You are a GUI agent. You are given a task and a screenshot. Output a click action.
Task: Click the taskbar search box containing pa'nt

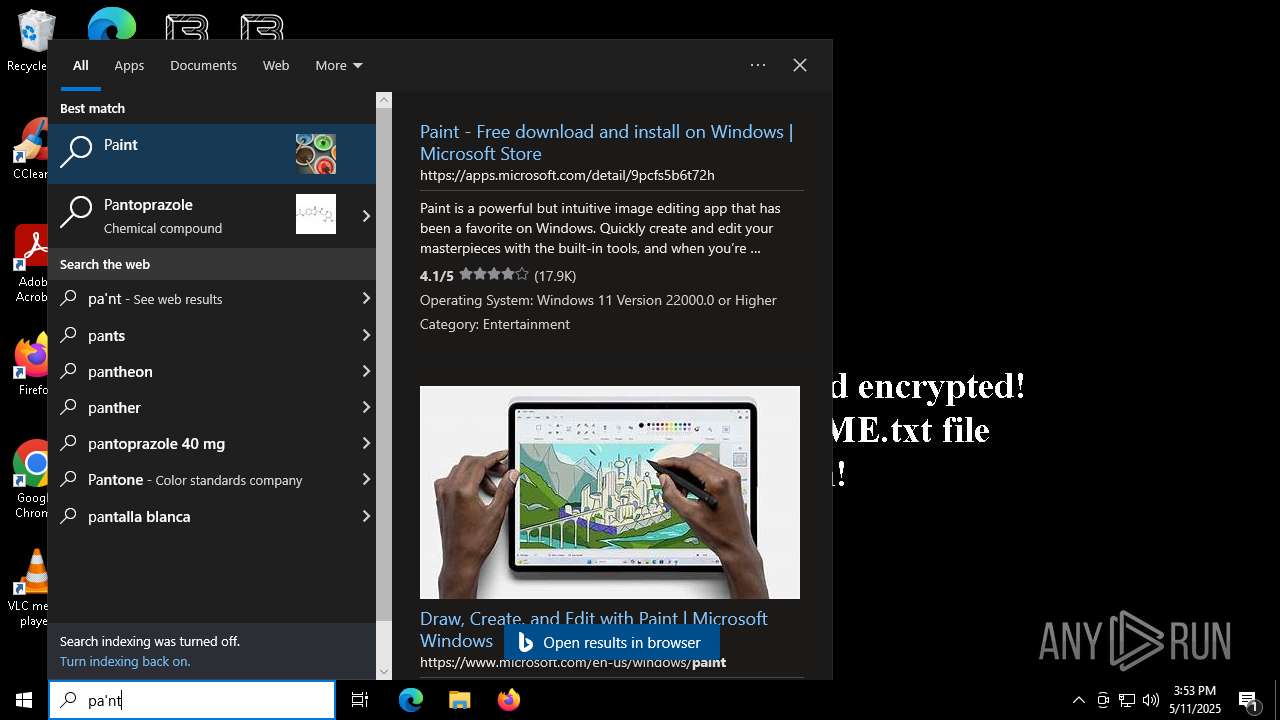tap(192, 700)
